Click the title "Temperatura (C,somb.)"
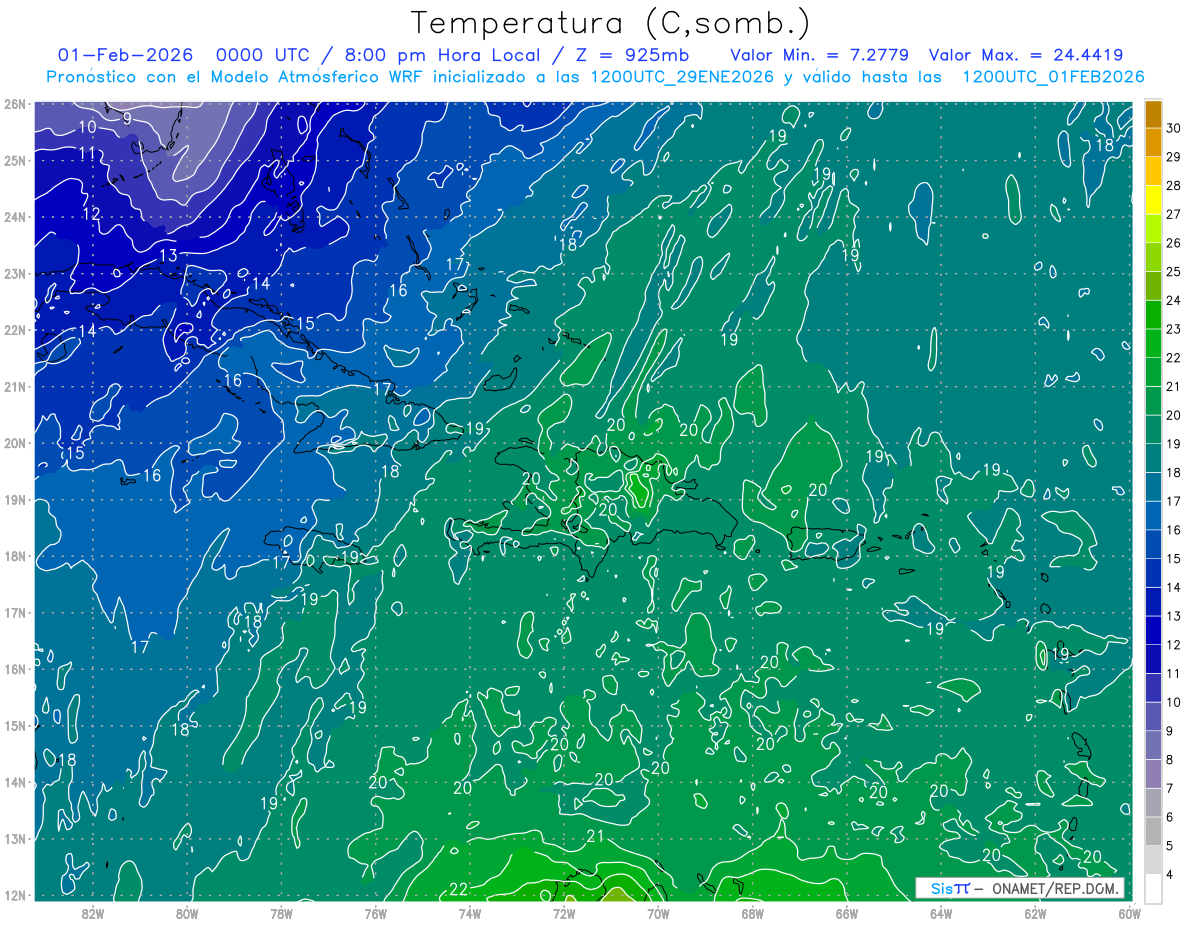1200x927 pixels. point(610,23)
